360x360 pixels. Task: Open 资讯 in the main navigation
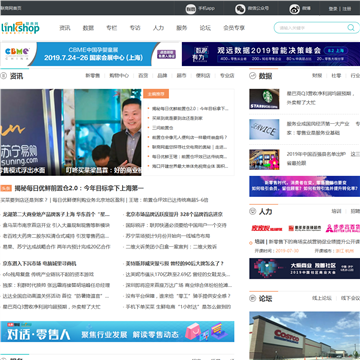coord(65,28)
